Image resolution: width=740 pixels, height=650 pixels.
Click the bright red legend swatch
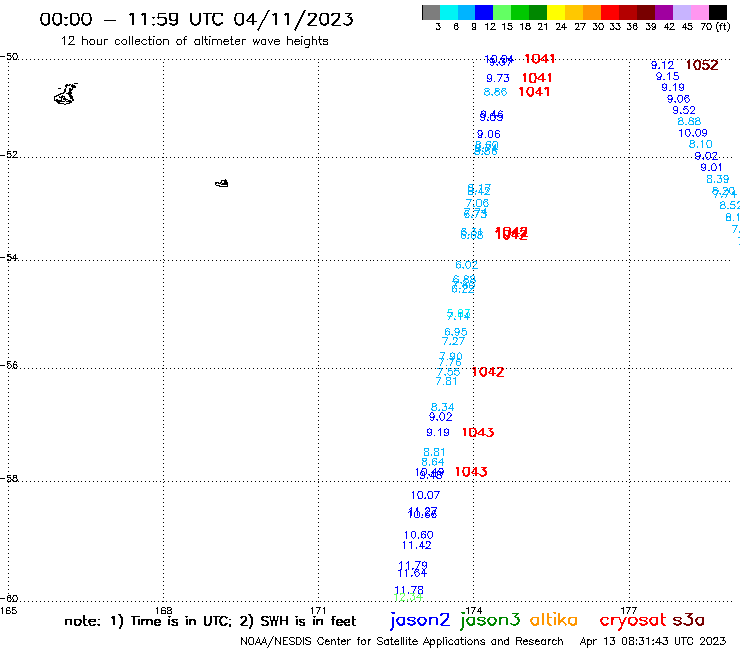tap(610, 12)
